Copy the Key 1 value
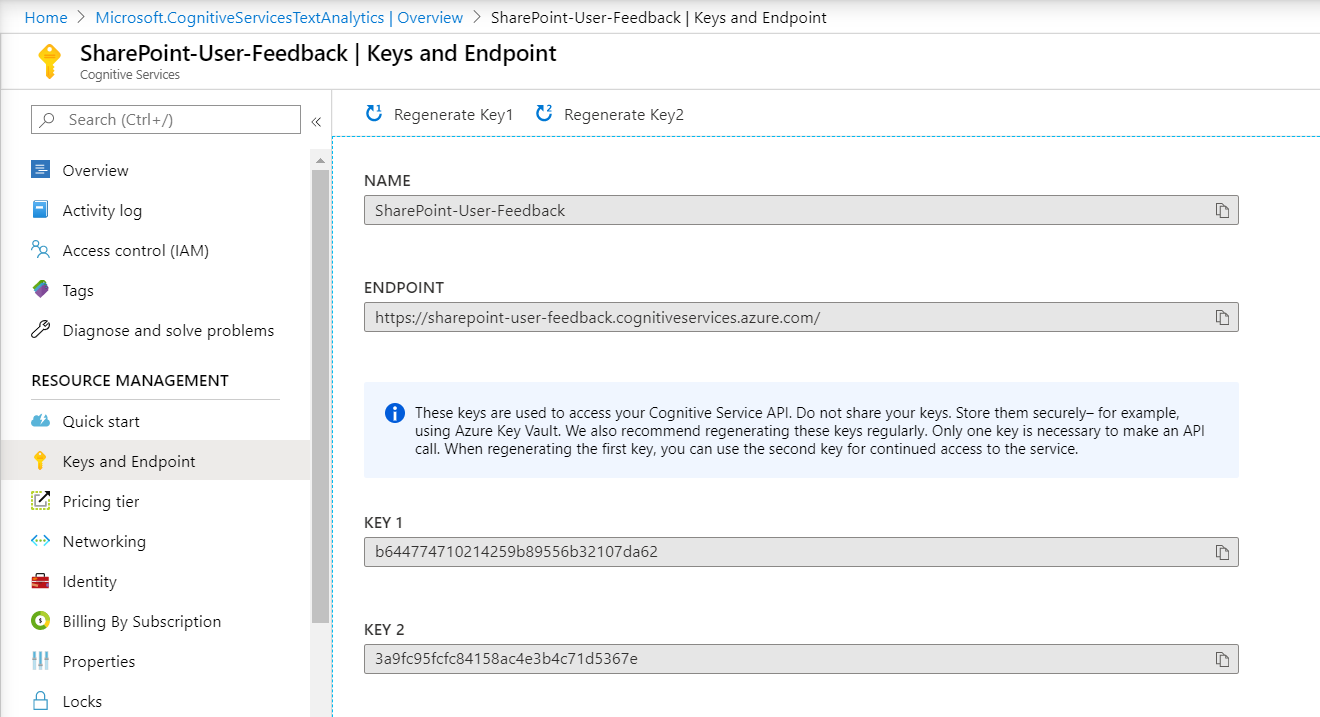This screenshot has height=717, width=1320. 1221,552
